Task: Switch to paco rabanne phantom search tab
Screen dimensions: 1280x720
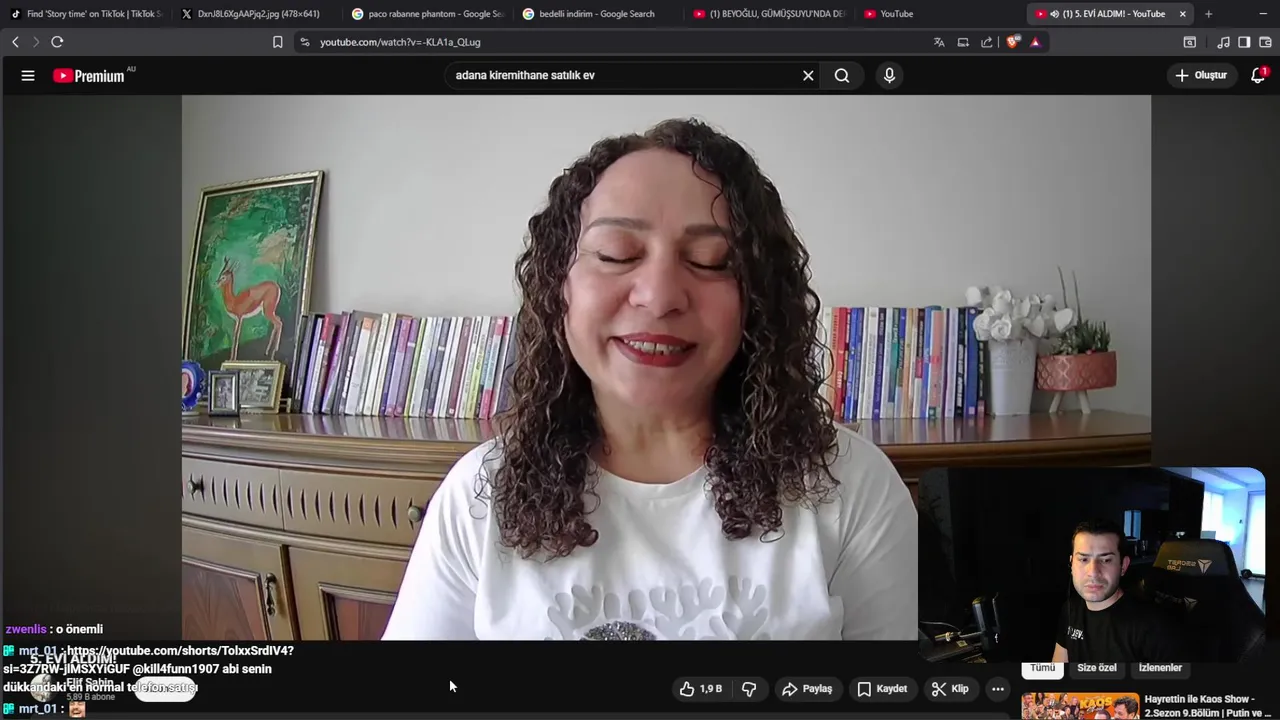Action: pos(427,14)
